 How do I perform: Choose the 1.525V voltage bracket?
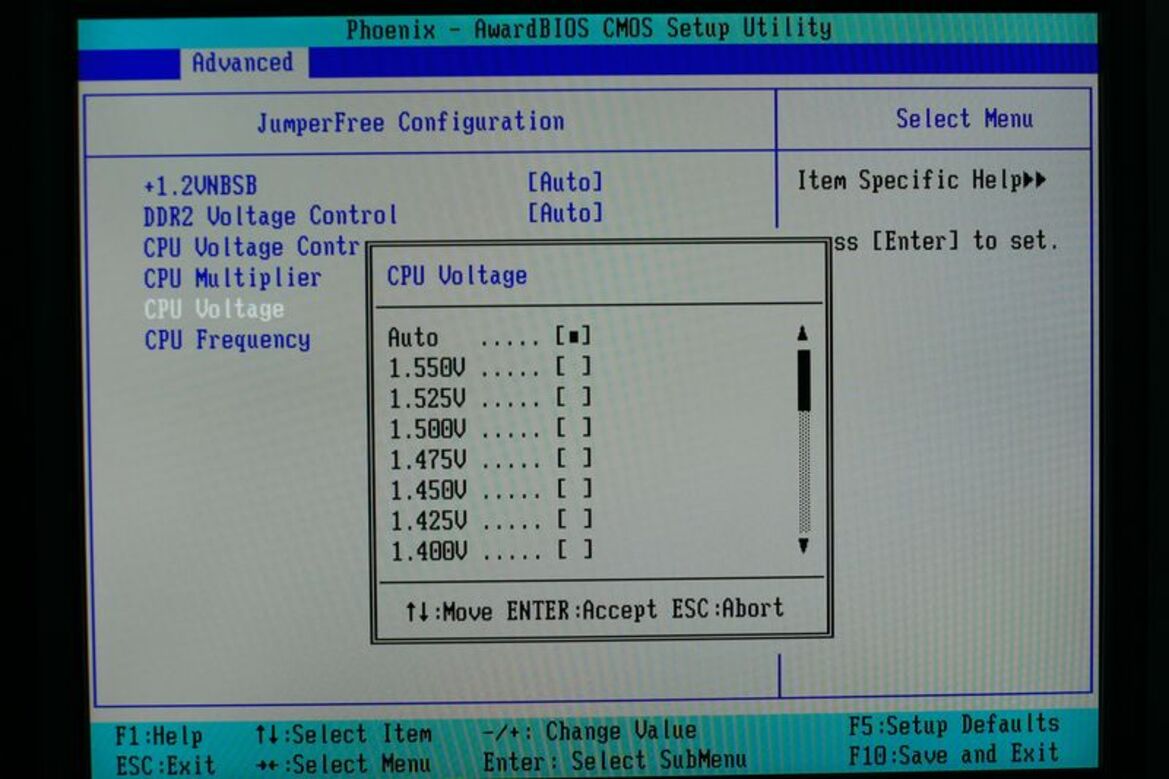tap(573, 397)
